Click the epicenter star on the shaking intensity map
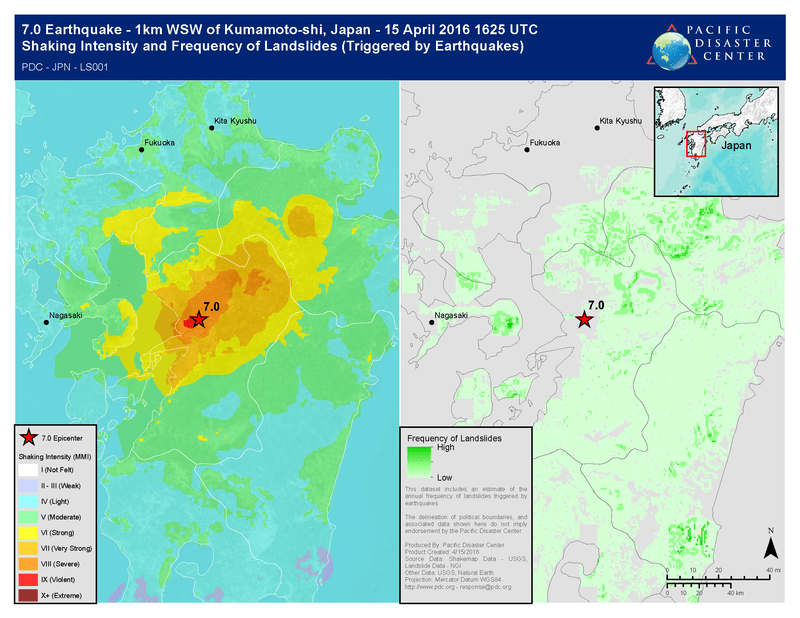 pyautogui.click(x=198, y=320)
